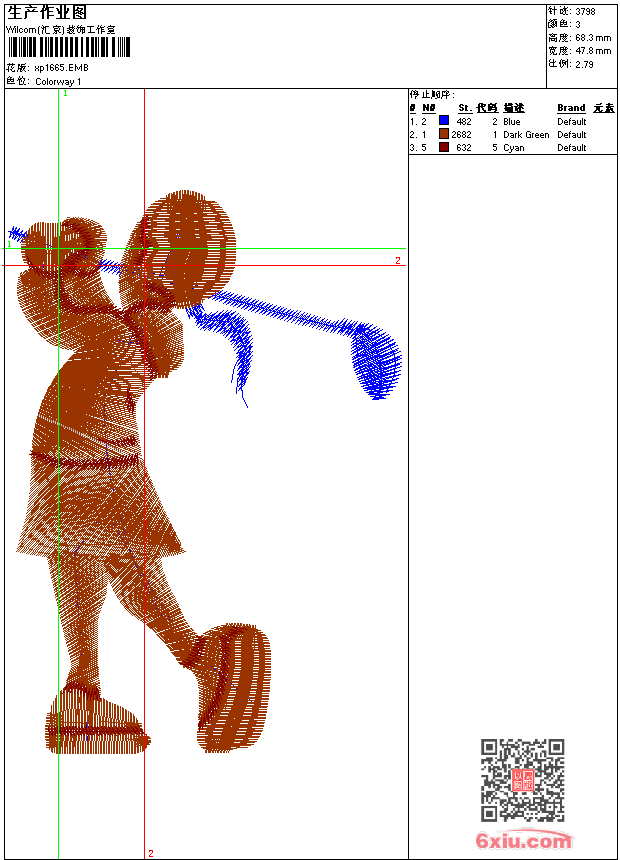This screenshot has height=860, width=620.
Task: Click 'Default' brand in the Cyan row
Action: tap(571, 148)
